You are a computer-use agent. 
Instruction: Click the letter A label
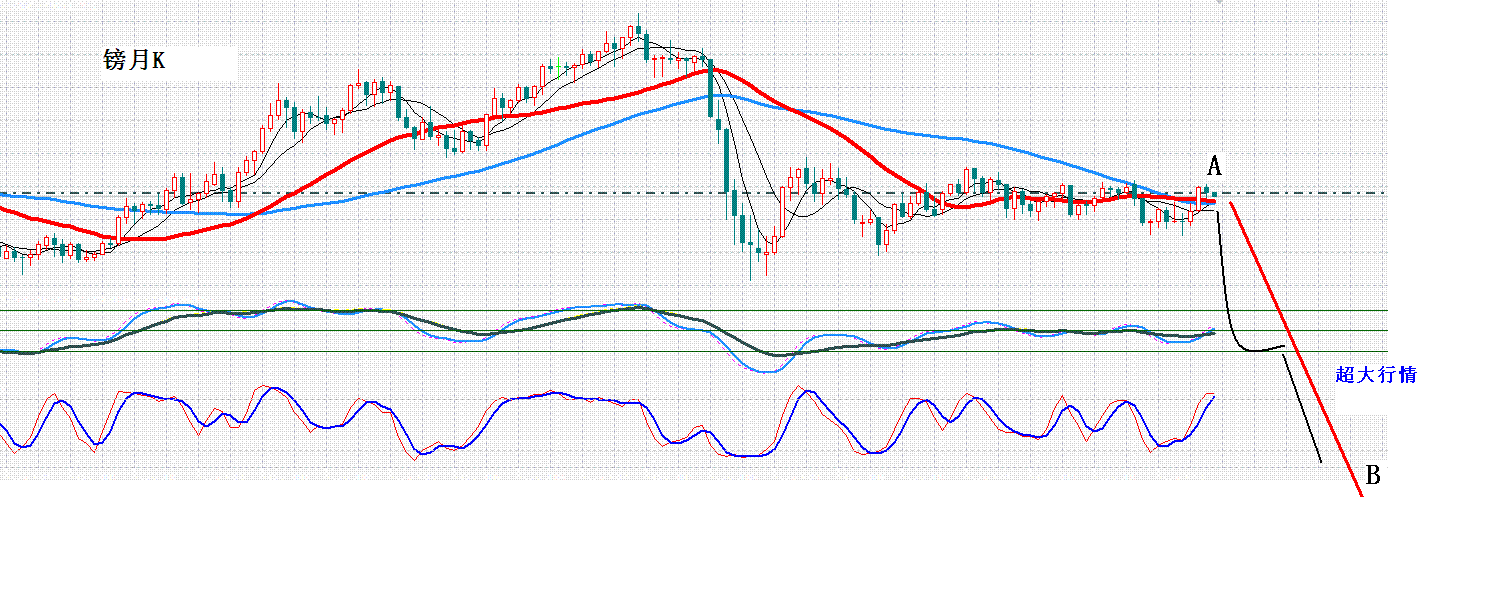(x=1215, y=165)
